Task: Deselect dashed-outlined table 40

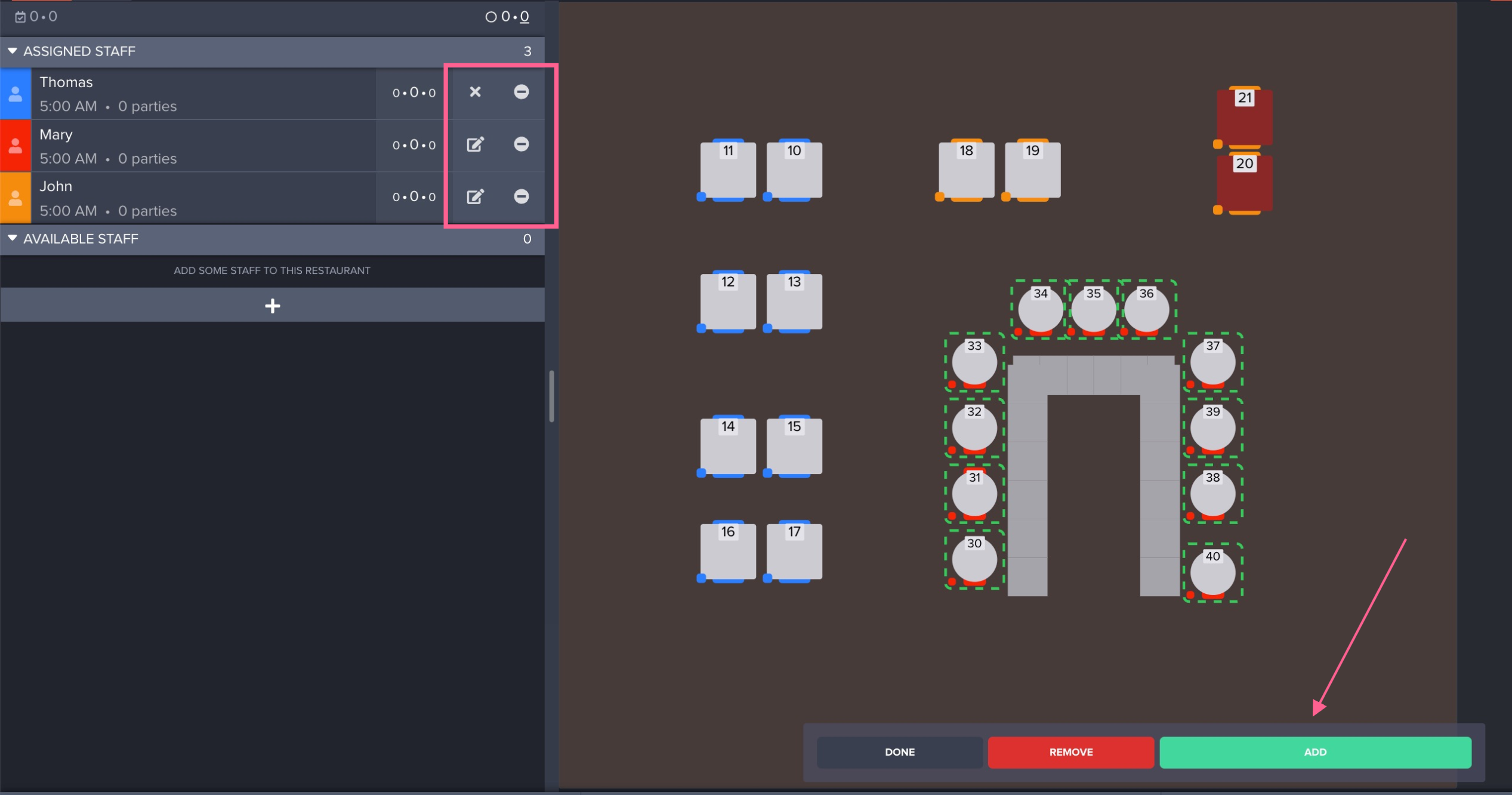Action: [x=1212, y=573]
